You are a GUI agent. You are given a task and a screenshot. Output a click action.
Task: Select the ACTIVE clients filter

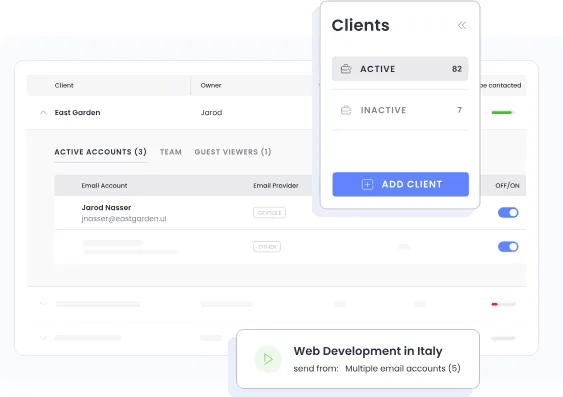(400, 69)
